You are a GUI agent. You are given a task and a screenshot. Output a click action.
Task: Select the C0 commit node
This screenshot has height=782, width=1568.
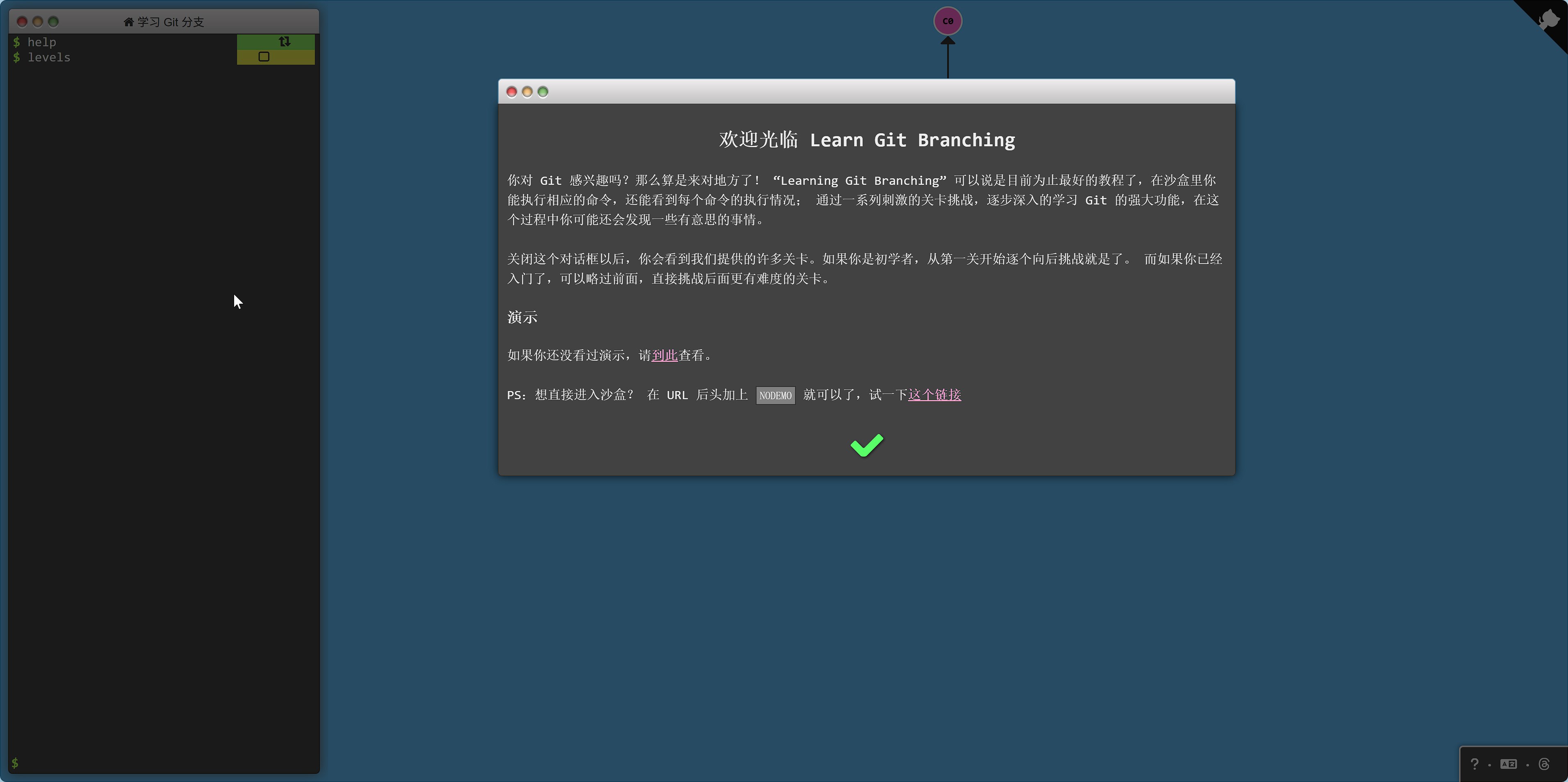click(x=947, y=21)
